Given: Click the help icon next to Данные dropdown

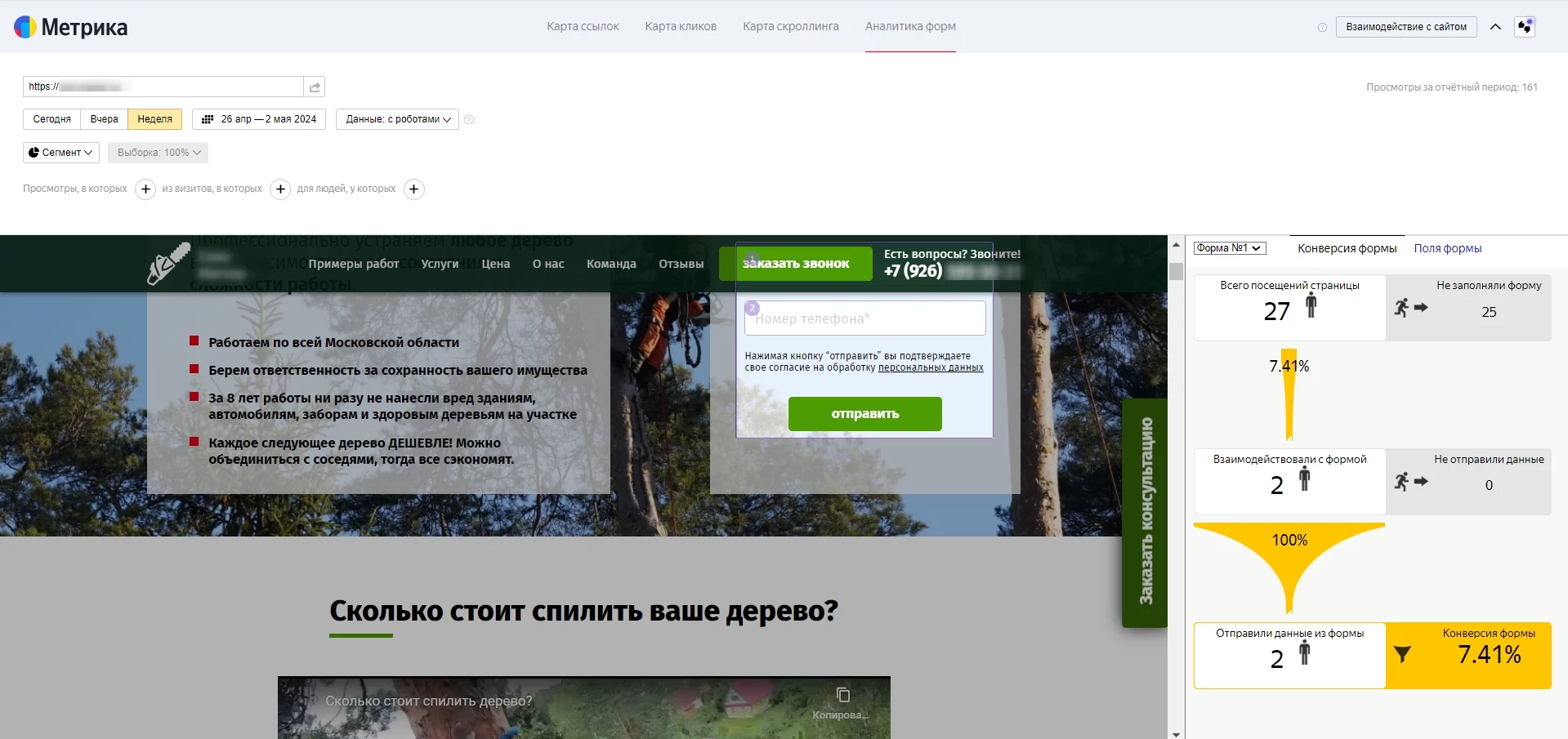Looking at the screenshot, I should pos(469,119).
